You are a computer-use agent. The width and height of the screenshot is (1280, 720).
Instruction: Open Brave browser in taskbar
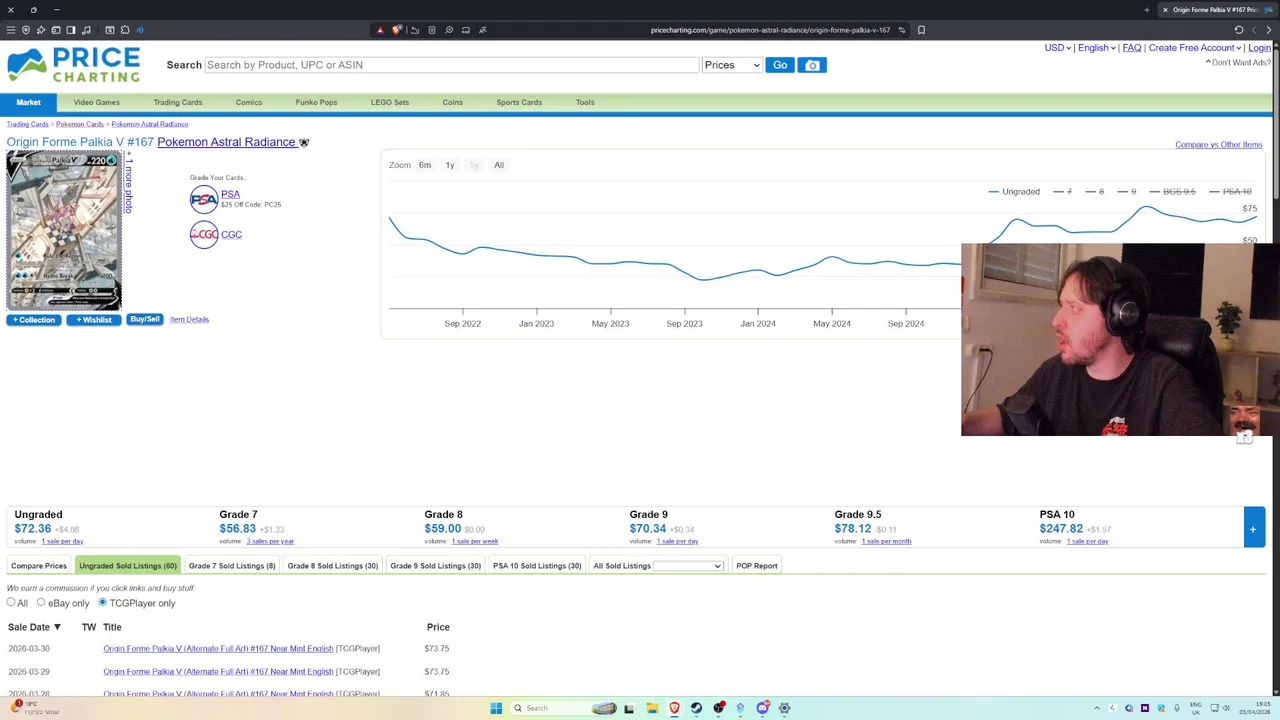[x=674, y=708]
